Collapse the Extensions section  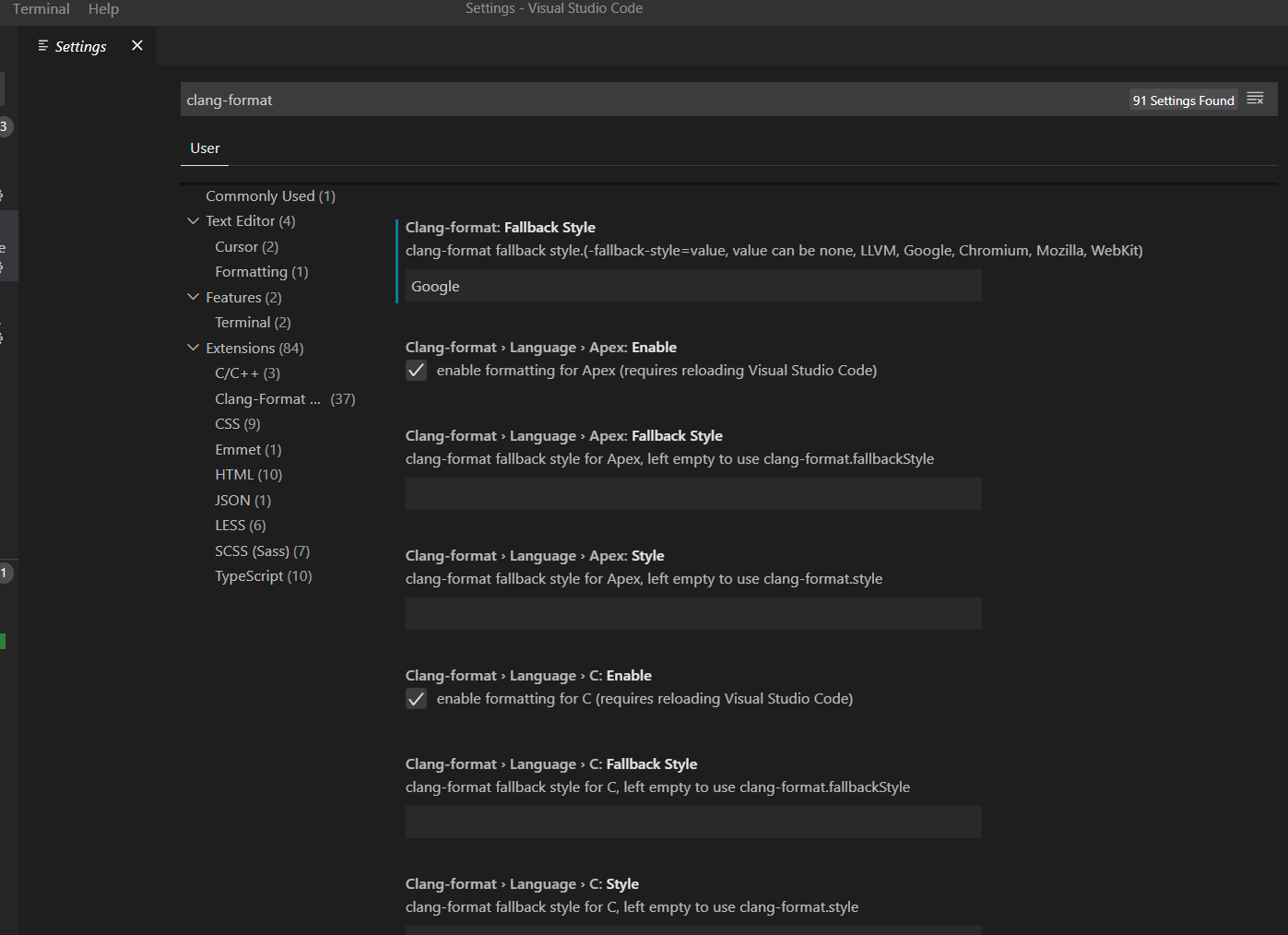pos(194,348)
